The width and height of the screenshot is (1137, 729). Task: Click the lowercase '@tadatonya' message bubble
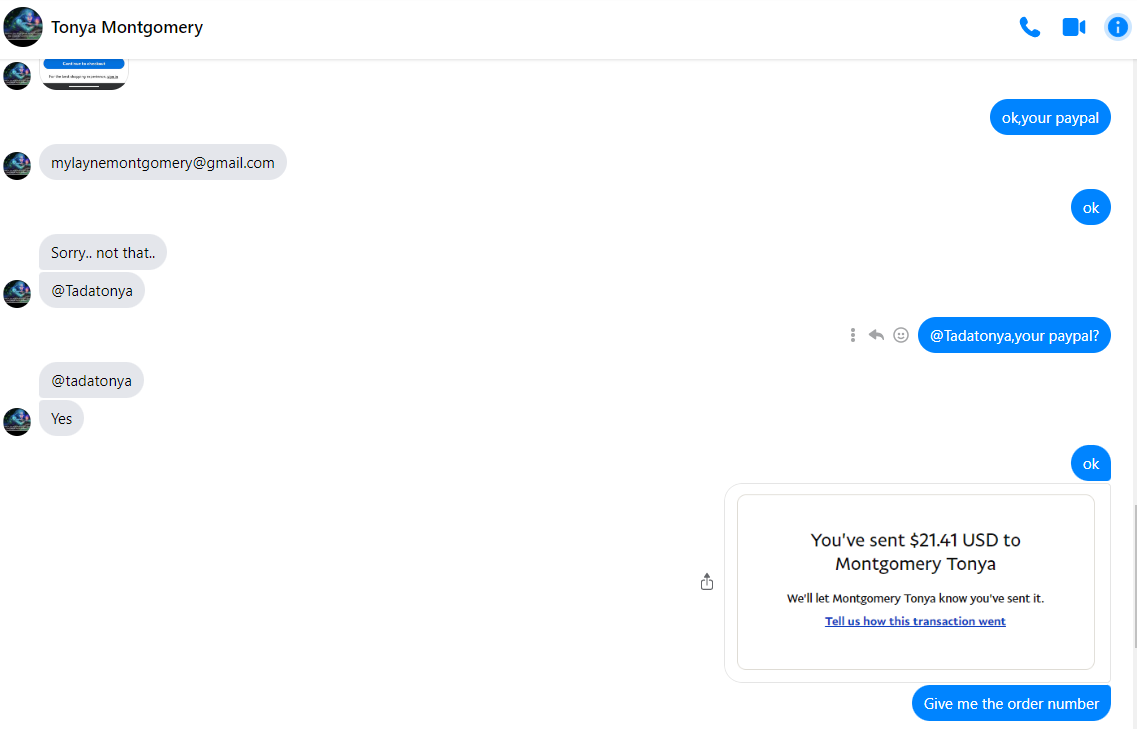pyautogui.click(x=91, y=381)
